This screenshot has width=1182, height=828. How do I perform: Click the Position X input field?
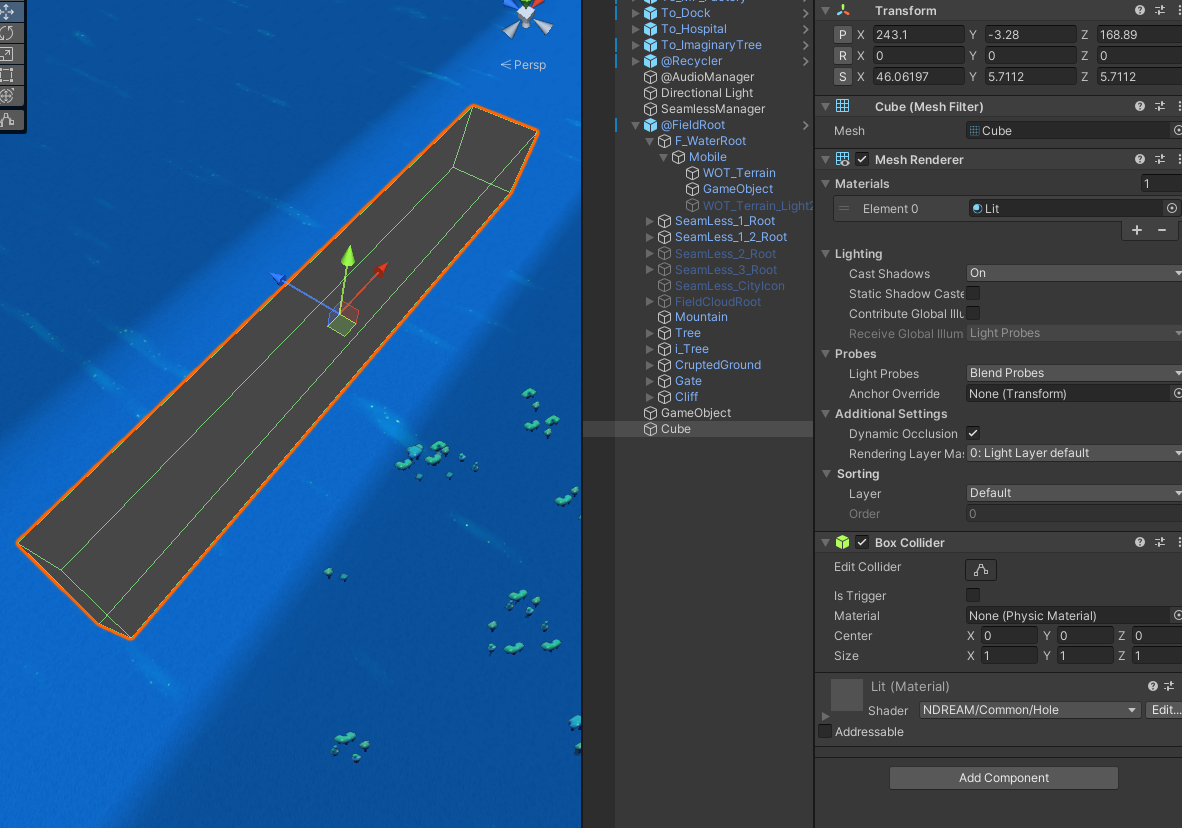[x=917, y=35]
